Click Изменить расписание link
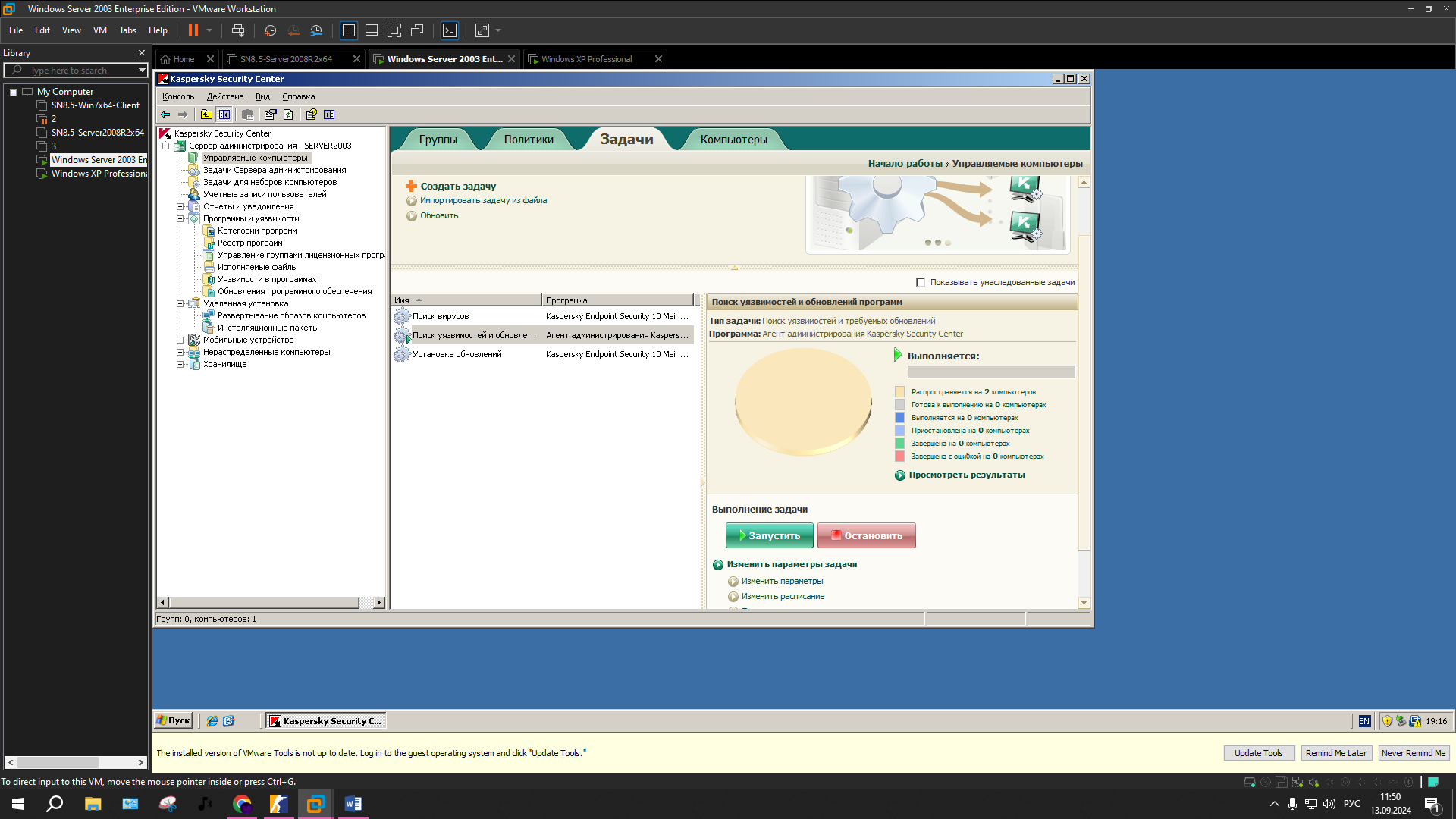Image resolution: width=1456 pixels, height=819 pixels. (x=783, y=596)
